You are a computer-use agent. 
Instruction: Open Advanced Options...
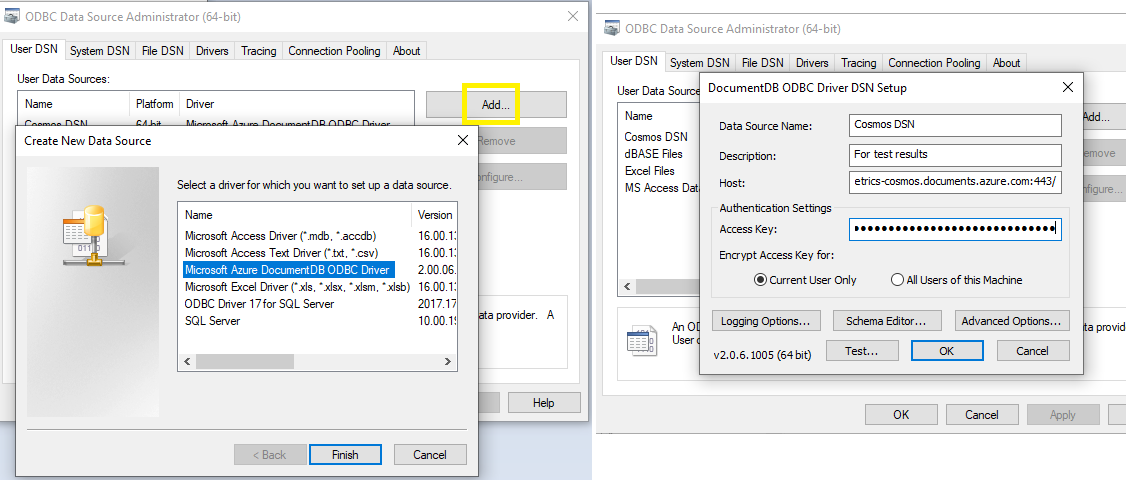[1010, 321]
